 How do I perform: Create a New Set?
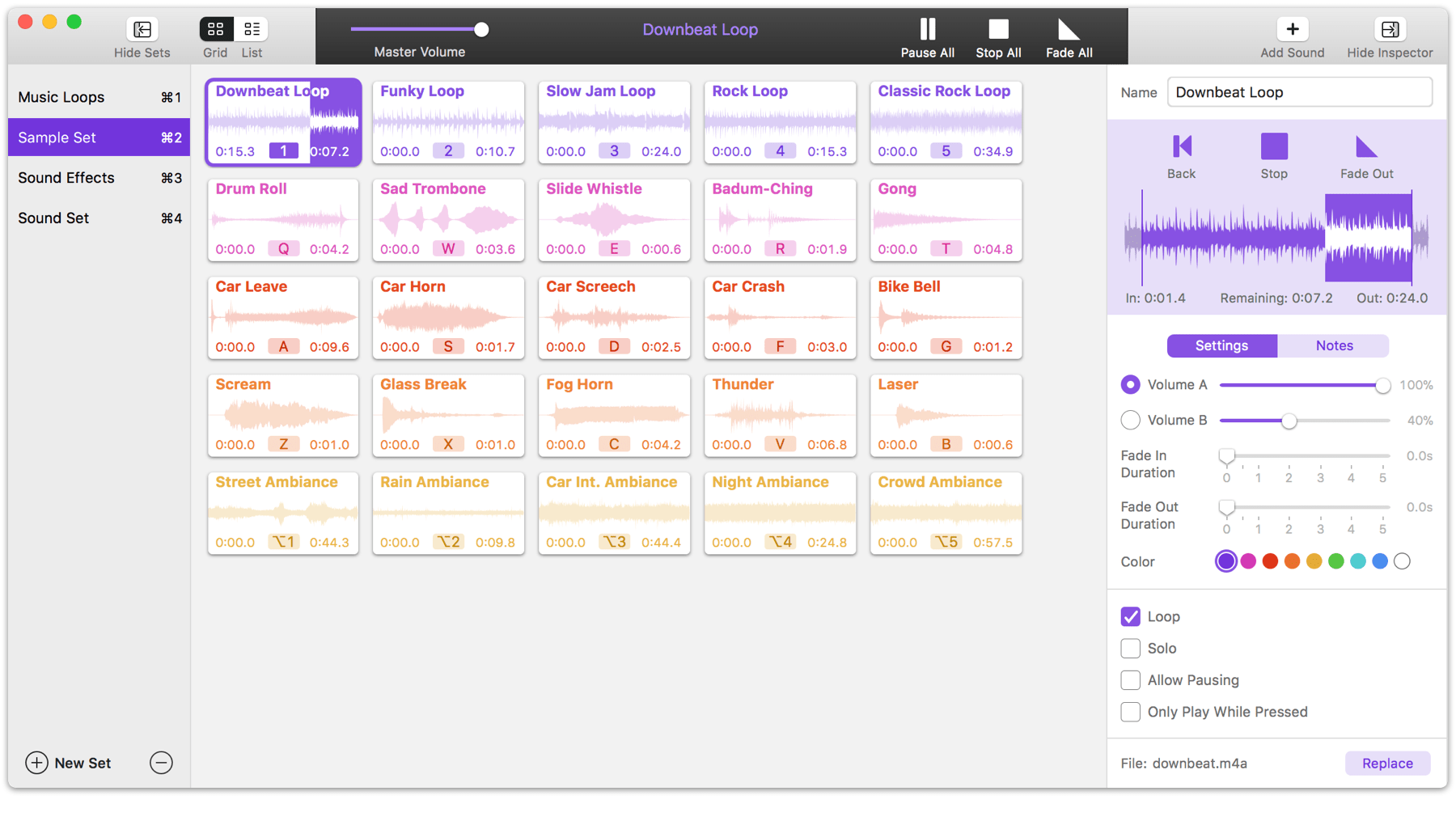(x=69, y=763)
